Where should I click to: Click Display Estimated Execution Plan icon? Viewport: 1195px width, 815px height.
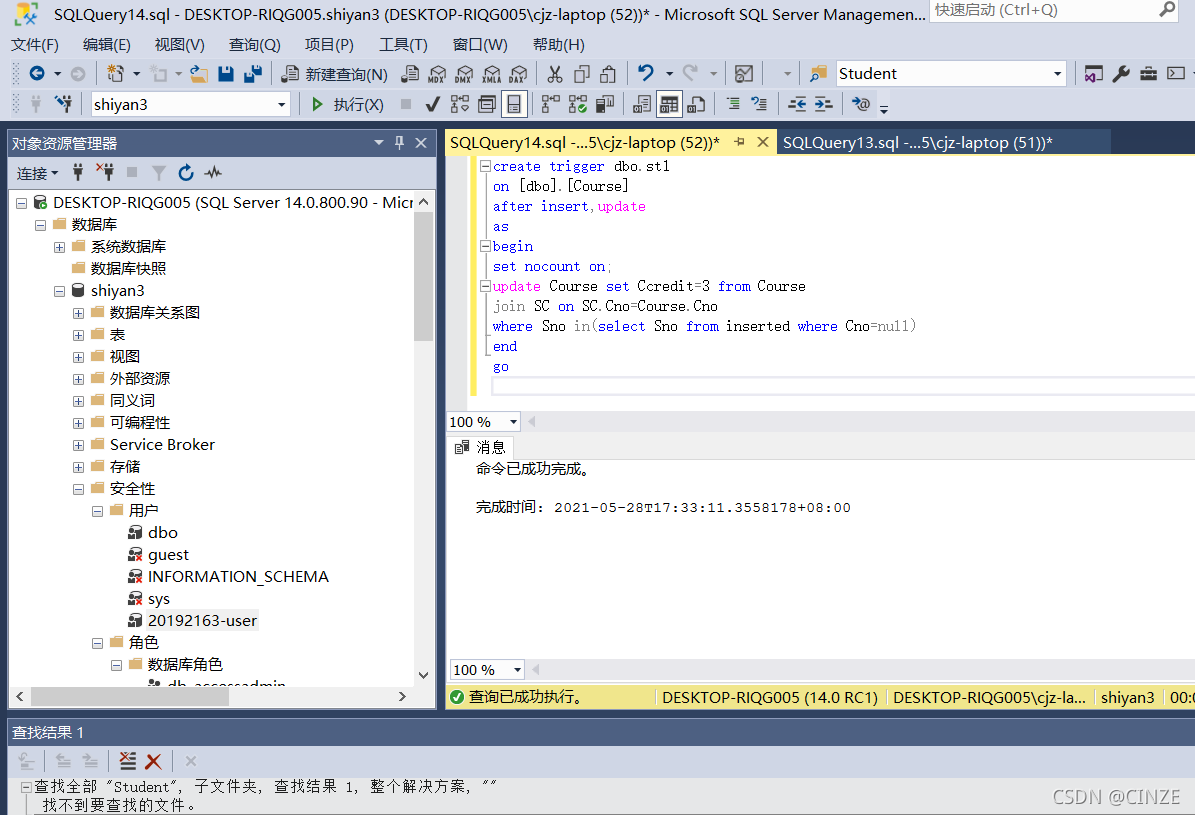(460, 104)
